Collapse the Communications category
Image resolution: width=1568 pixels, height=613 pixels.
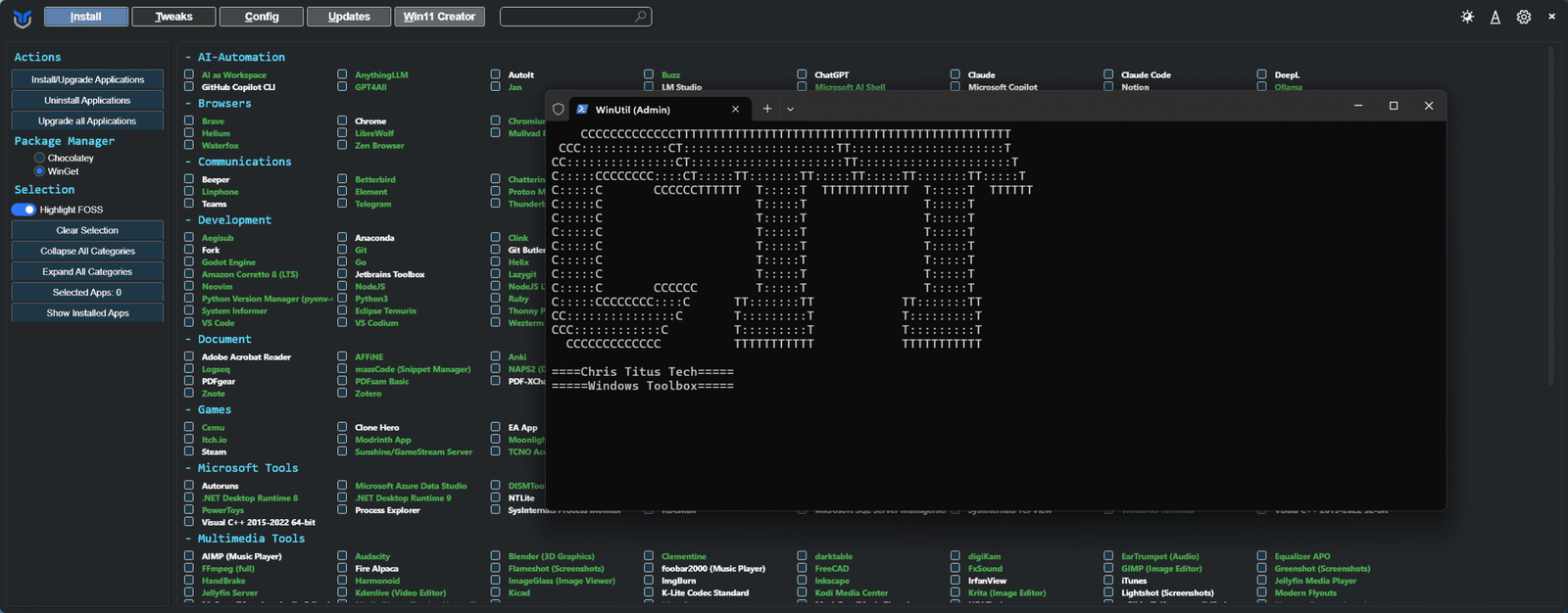tap(238, 162)
